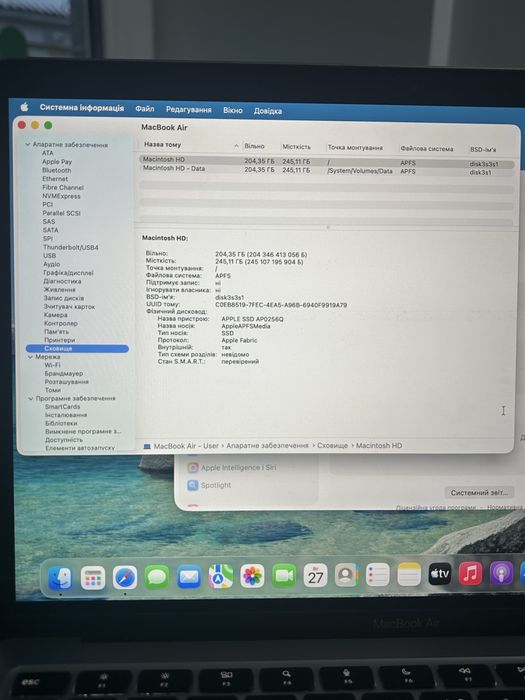Open Messages app in Dock
Image resolution: width=525 pixels, height=700 pixels.
click(157, 577)
